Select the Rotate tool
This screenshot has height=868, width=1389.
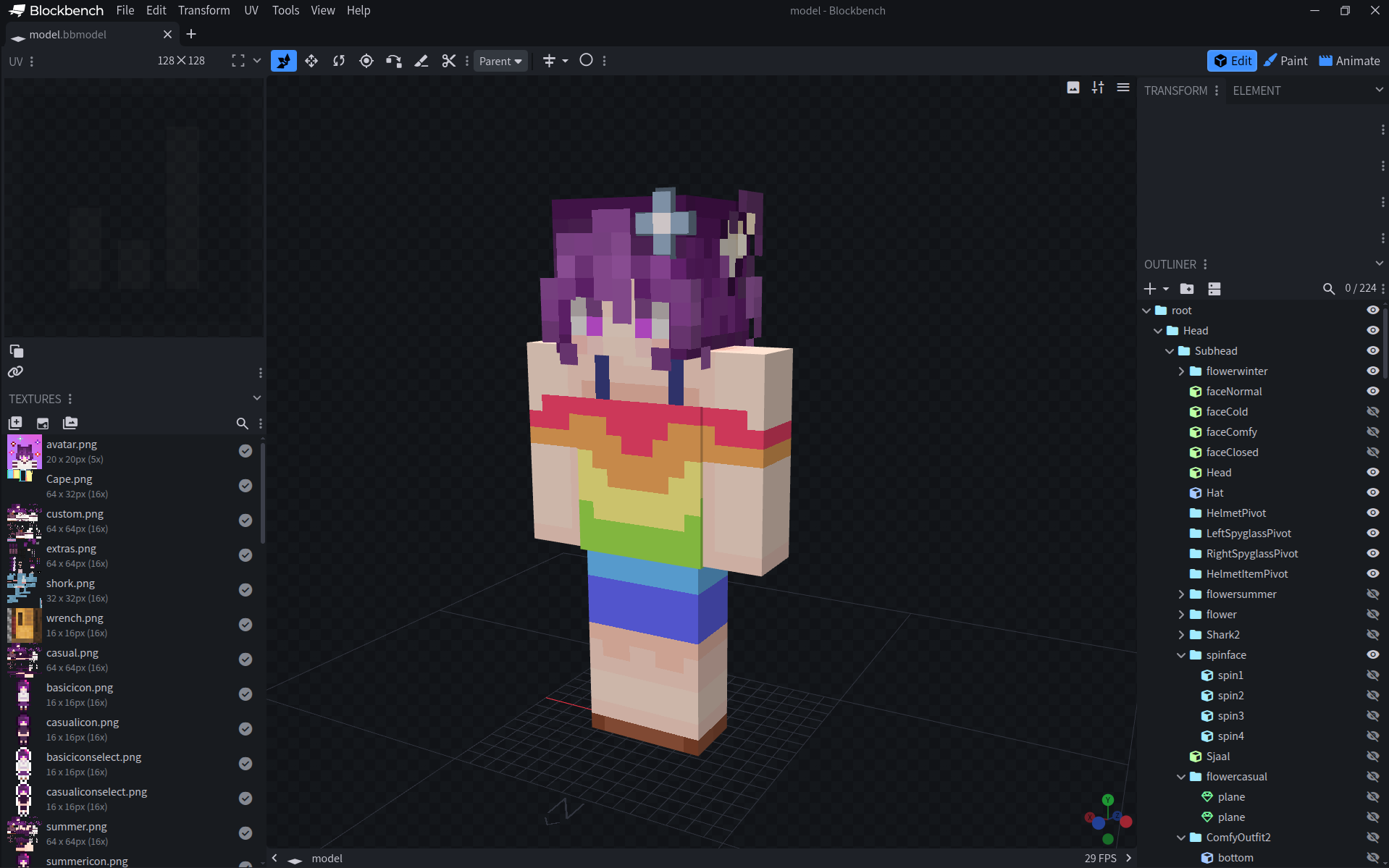(x=339, y=61)
